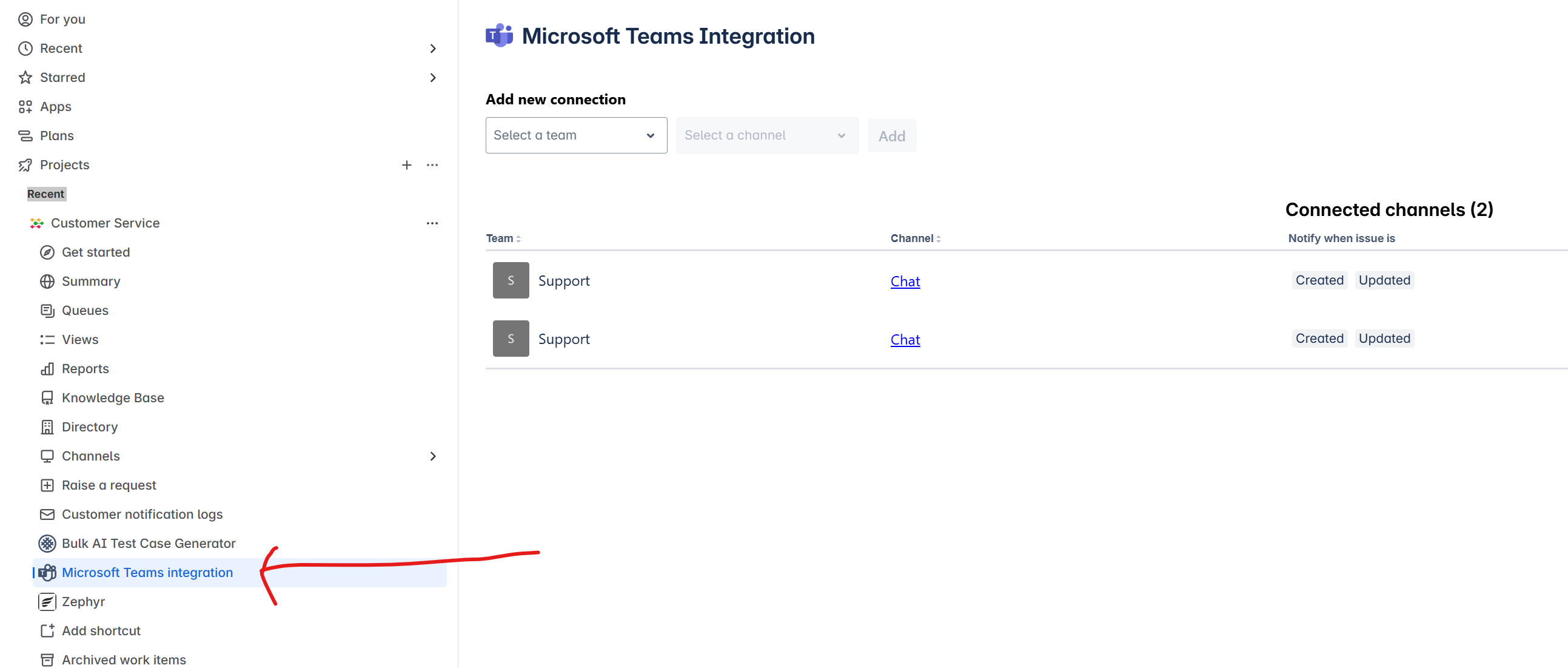Click the Queues sidebar icon
This screenshot has width=1568, height=668.
pyautogui.click(x=47, y=311)
